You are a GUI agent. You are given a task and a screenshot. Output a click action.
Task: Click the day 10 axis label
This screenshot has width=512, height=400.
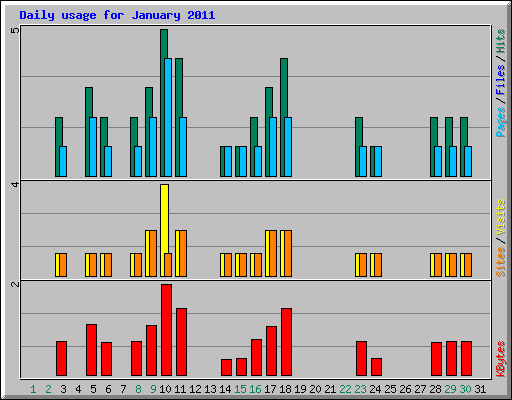(x=165, y=389)
